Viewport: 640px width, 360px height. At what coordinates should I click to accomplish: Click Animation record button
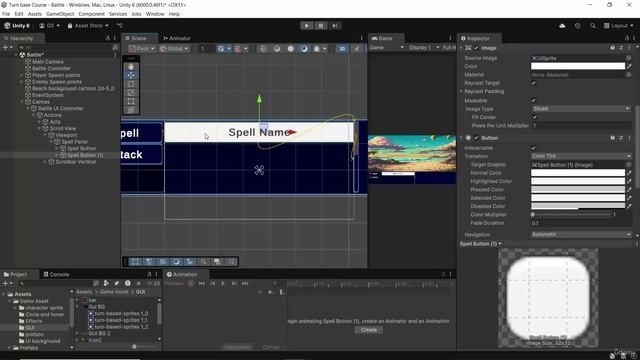tap(190, 283)
